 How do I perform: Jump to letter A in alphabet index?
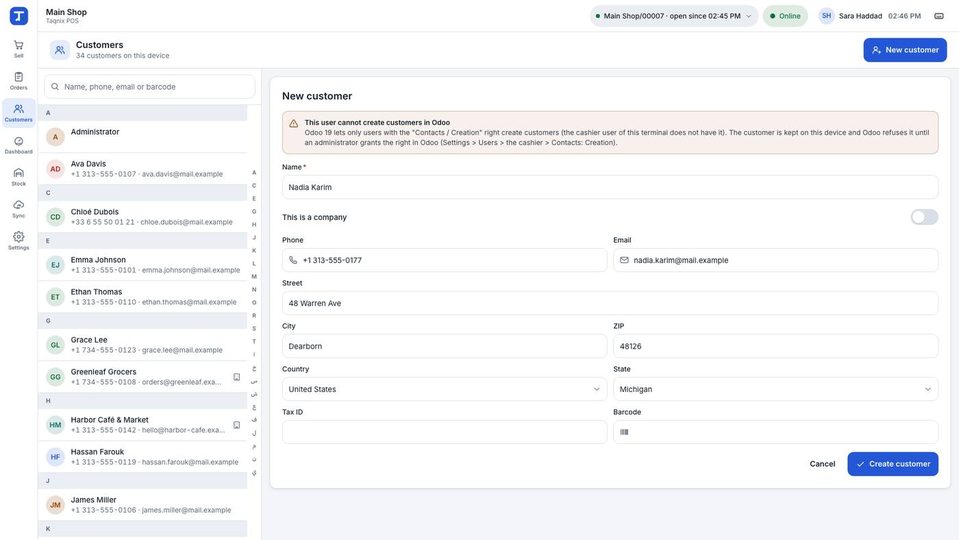point(254,172)
